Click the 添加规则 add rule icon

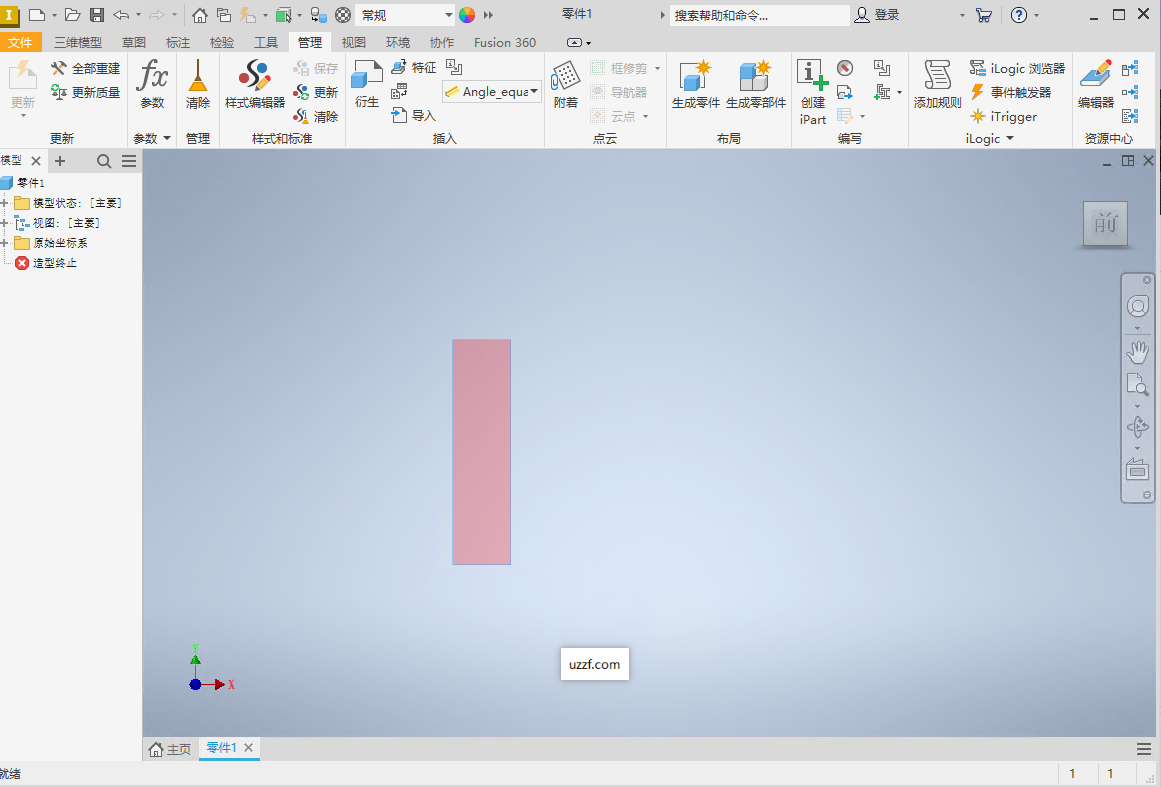936,85
